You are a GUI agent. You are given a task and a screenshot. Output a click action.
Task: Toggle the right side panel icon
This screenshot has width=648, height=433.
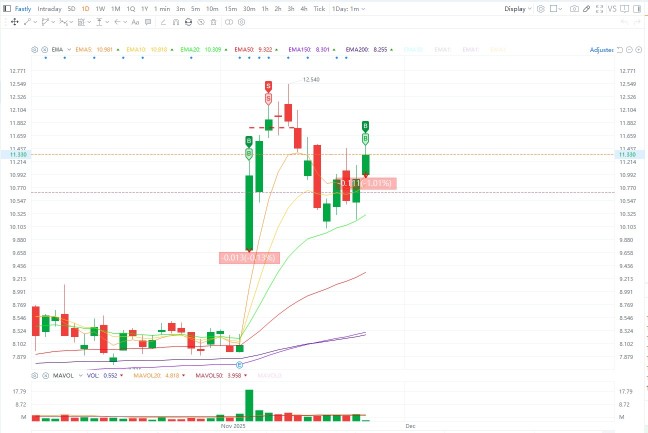(637, 9)
